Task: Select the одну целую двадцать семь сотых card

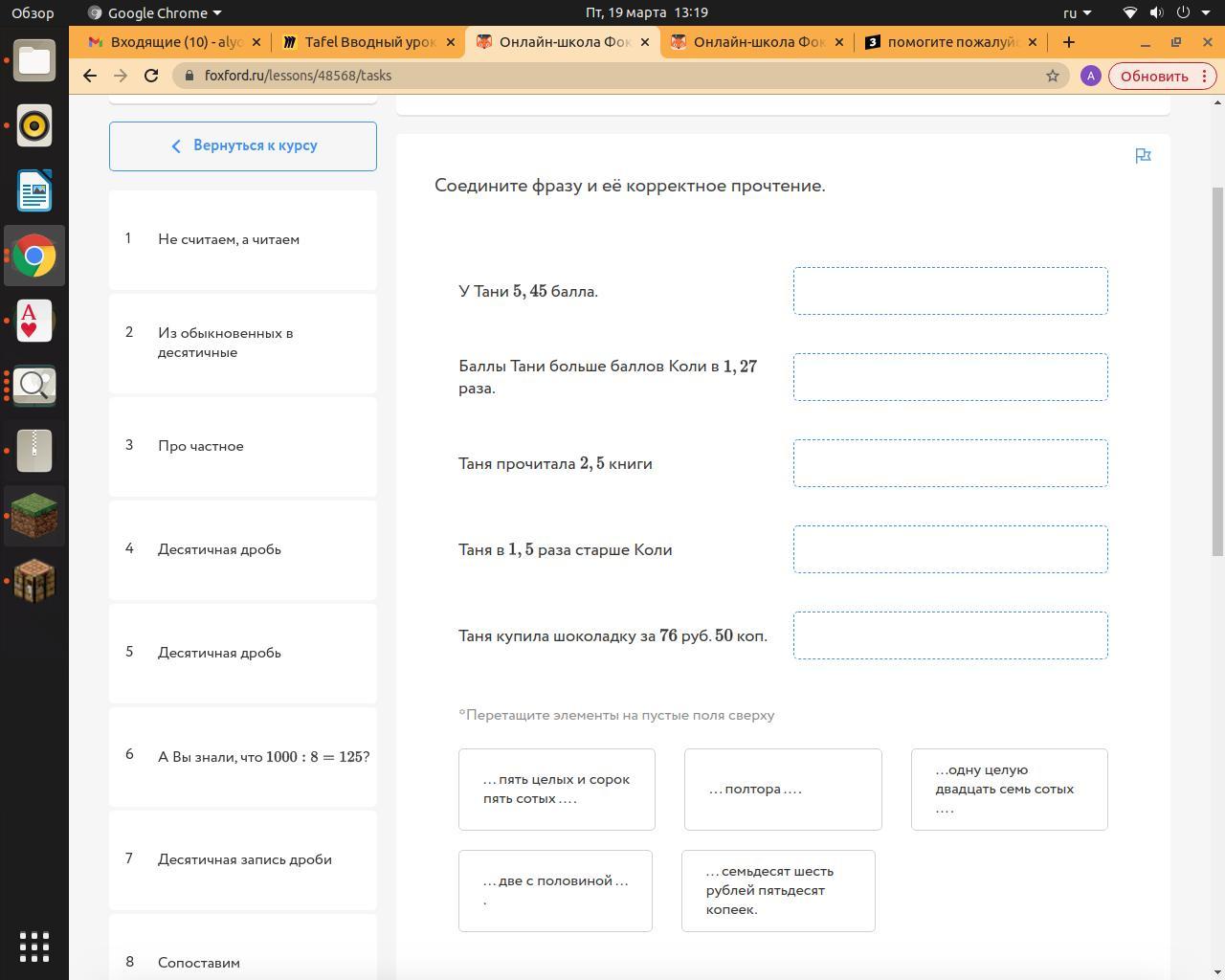Action: [x=1009, y=790]
